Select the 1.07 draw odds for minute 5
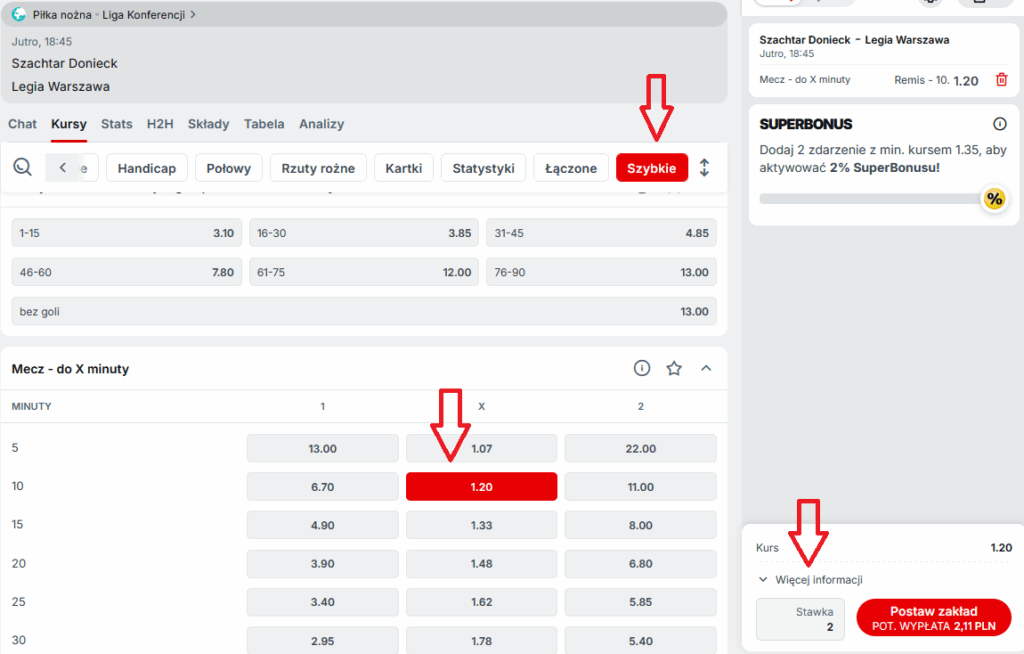Viewport: 1024px width, 654px height. (x=481, y=449)
